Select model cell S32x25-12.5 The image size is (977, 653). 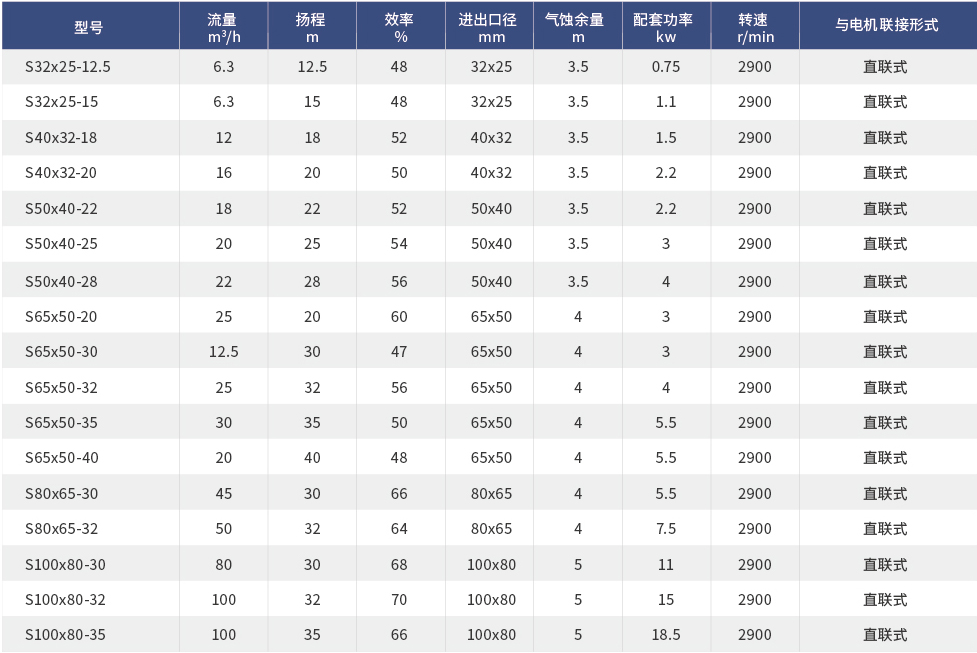(68, 67)
